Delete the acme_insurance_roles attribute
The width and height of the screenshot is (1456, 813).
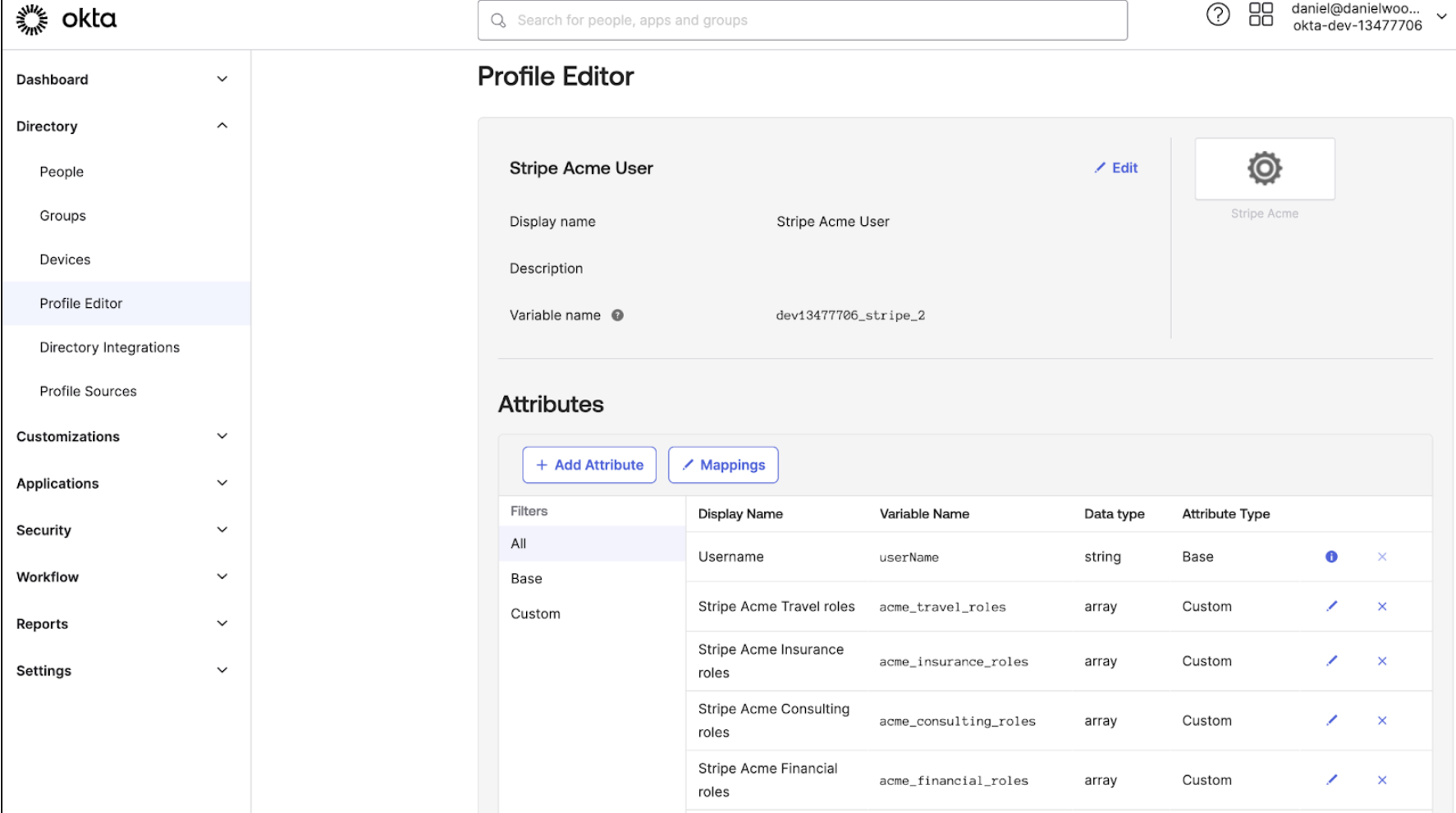pyautogui.click(x=1382, y=661)
